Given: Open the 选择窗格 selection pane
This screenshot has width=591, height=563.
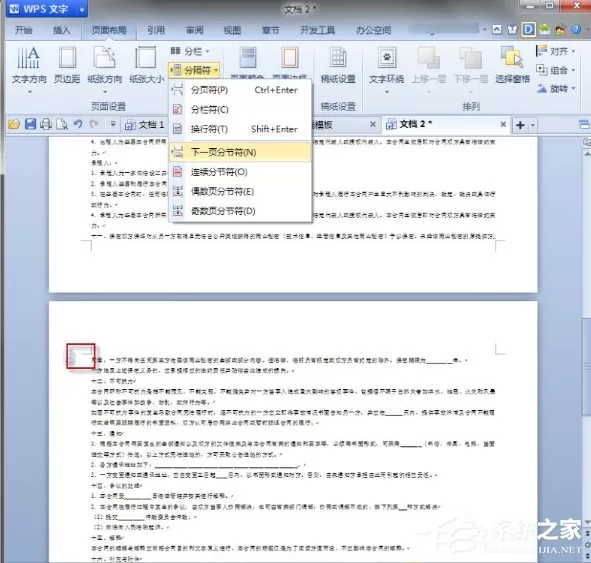Looking at the screenshot, I should pos(513,64).
